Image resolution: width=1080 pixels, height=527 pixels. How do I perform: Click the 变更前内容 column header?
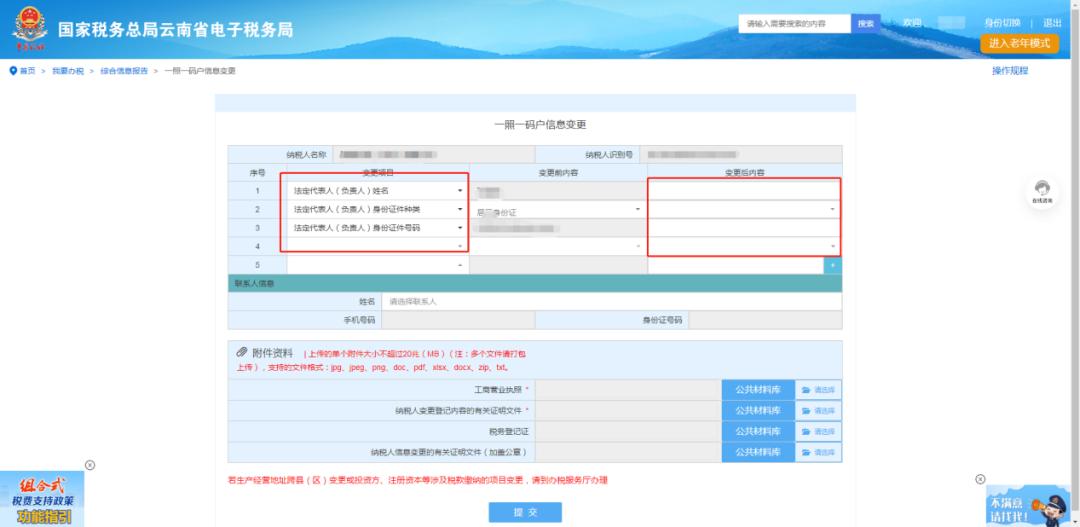[558, 173]
